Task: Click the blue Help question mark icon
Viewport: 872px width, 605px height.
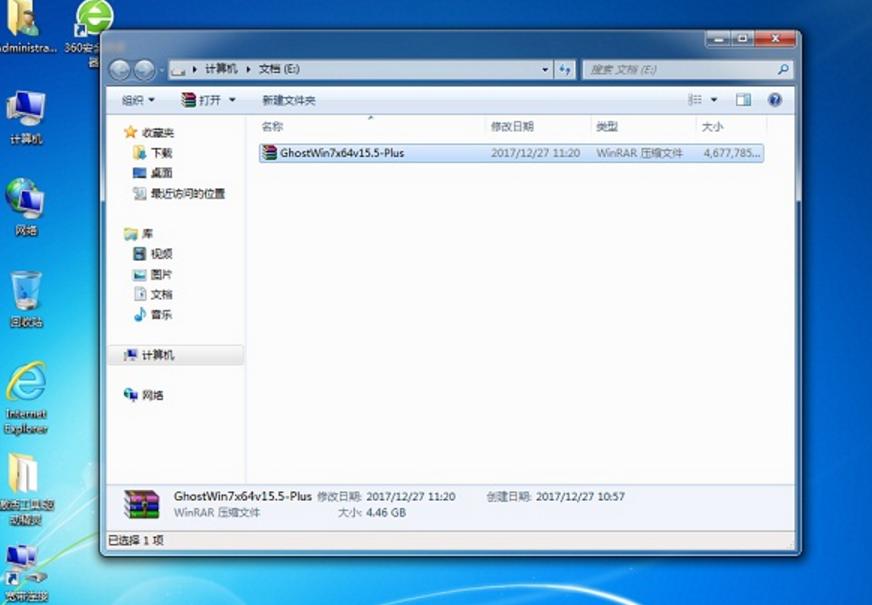Action: tap(775, 100)
